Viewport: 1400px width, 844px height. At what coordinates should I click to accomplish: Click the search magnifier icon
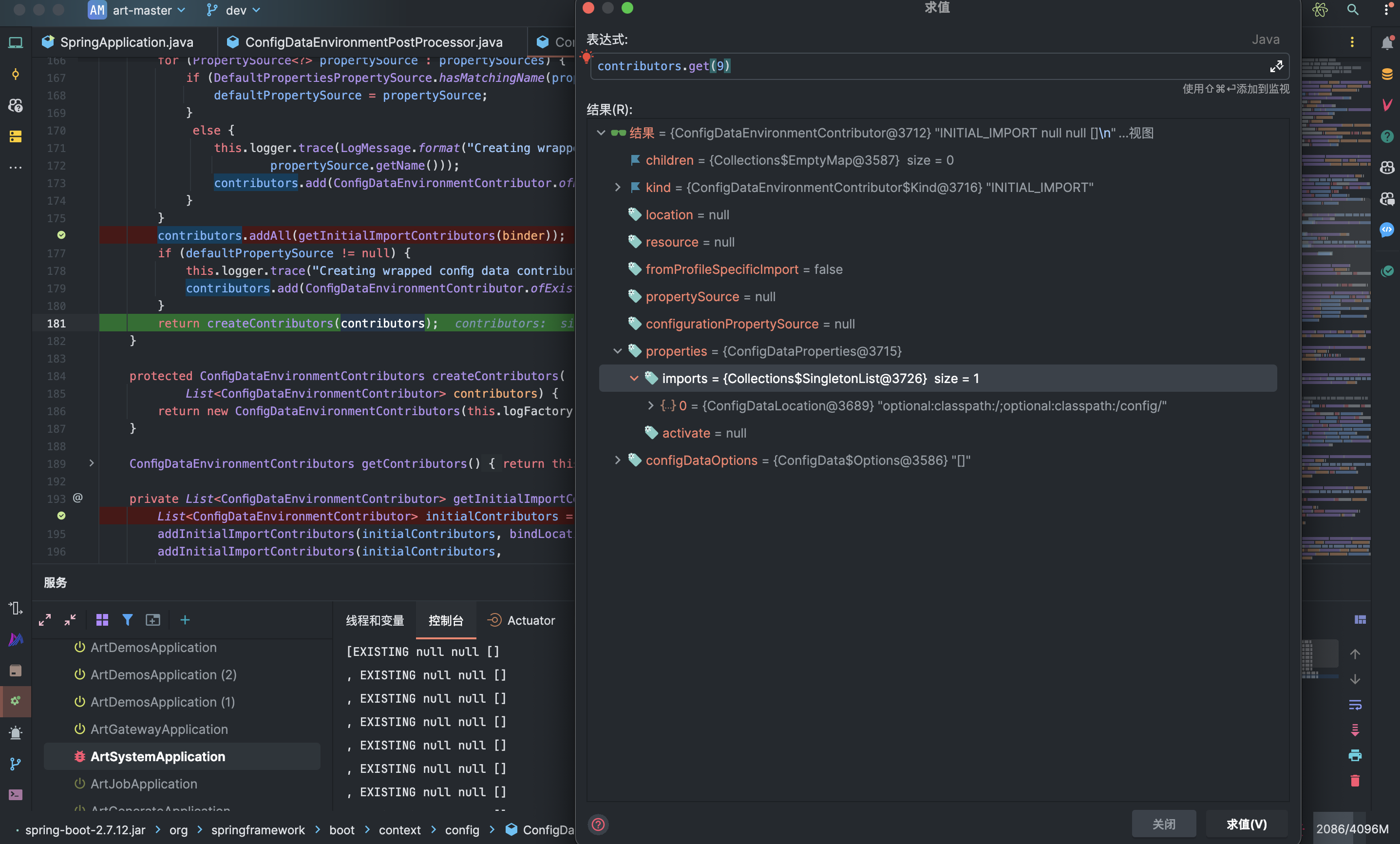[x=1353, y=10]
